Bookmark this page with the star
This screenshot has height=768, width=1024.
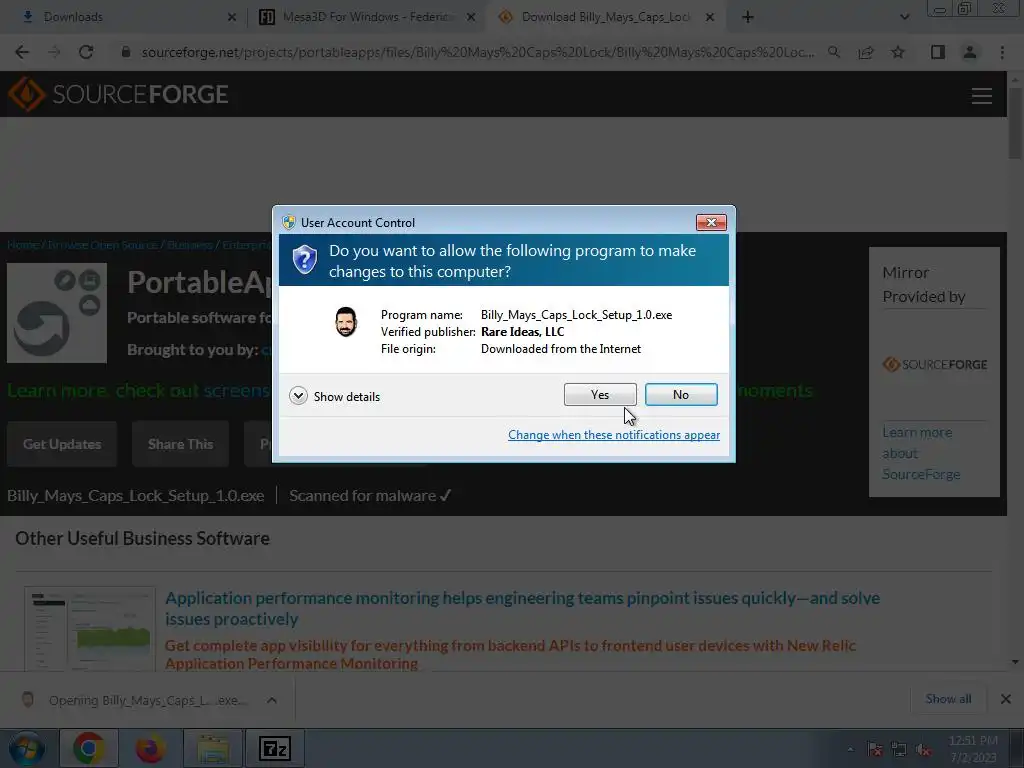click(x=898, y=52)
